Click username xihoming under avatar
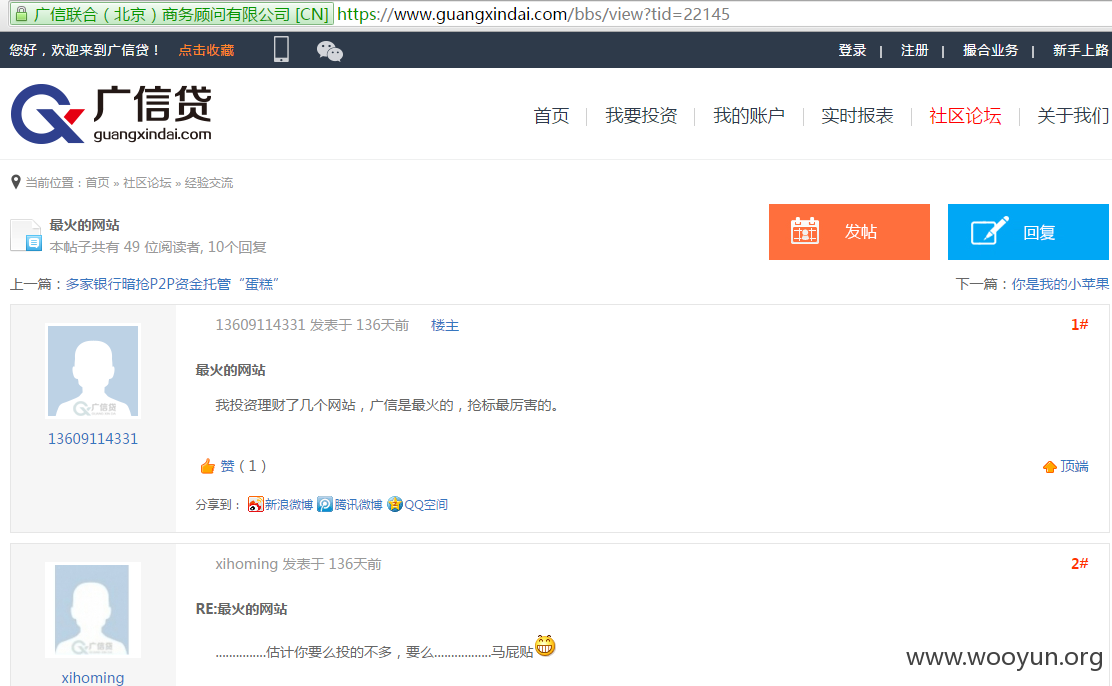1112x686 pixels. coord(93,677)
